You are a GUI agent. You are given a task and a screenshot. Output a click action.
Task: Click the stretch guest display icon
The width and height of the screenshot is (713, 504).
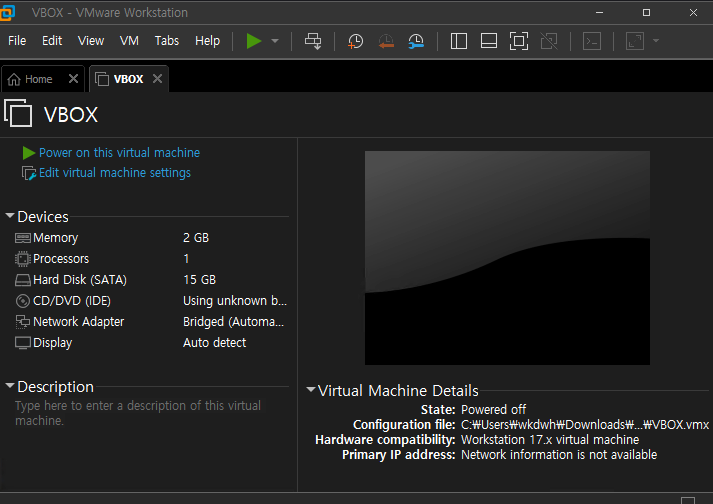[635, 41]
